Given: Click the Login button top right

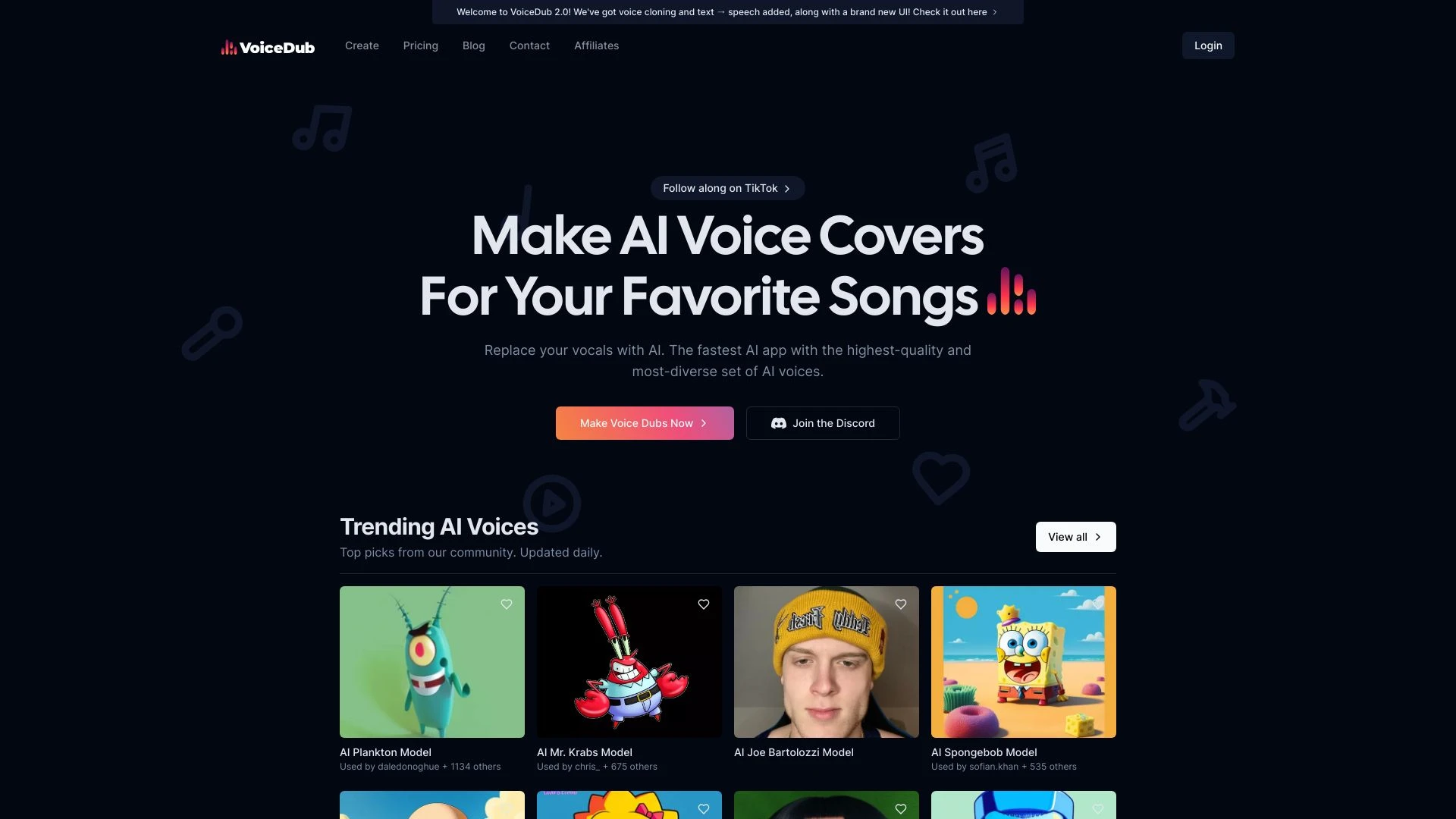Looking at the screenshot, I should point(1208,45).
